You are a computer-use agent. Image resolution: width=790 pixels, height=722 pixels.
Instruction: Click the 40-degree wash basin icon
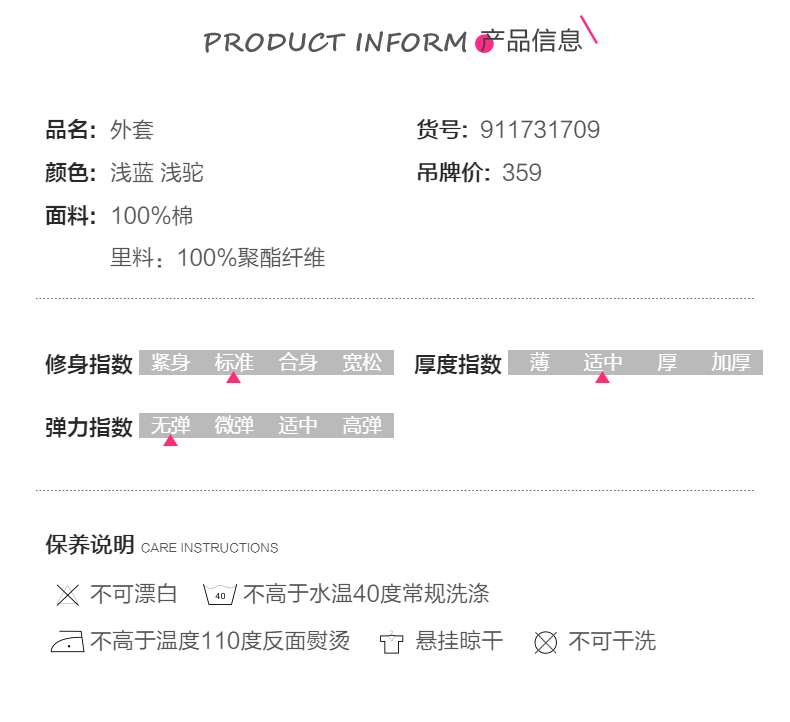coord(220,595)
